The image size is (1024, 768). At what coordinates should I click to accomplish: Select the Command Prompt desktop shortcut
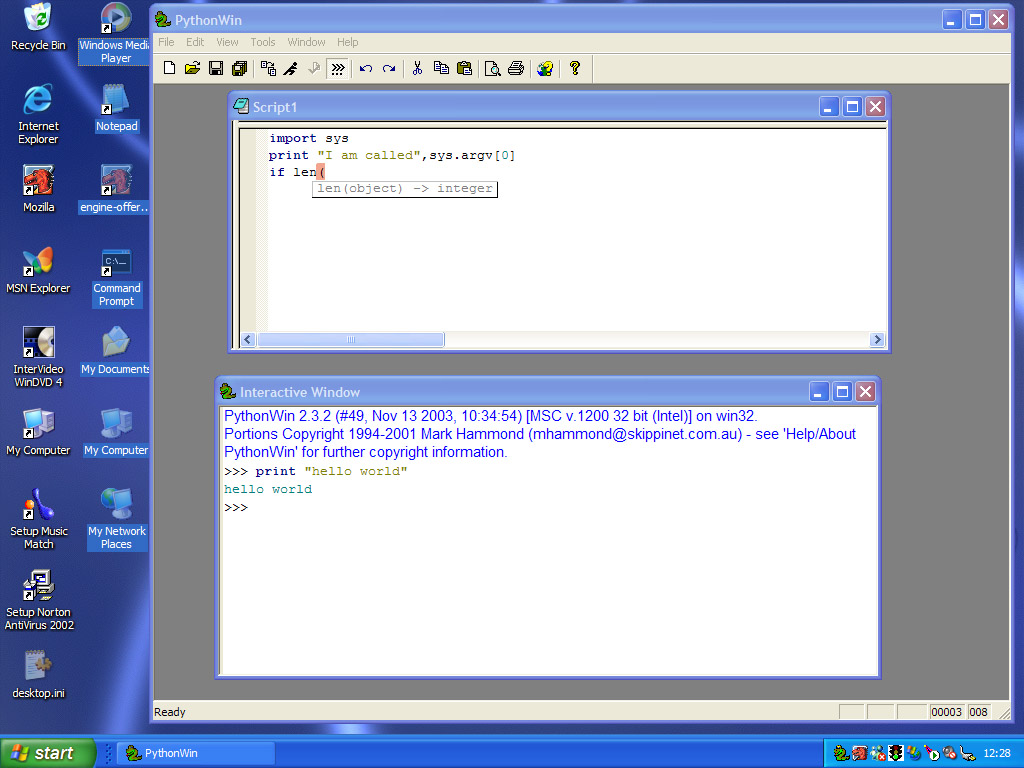tap(116, 277)
